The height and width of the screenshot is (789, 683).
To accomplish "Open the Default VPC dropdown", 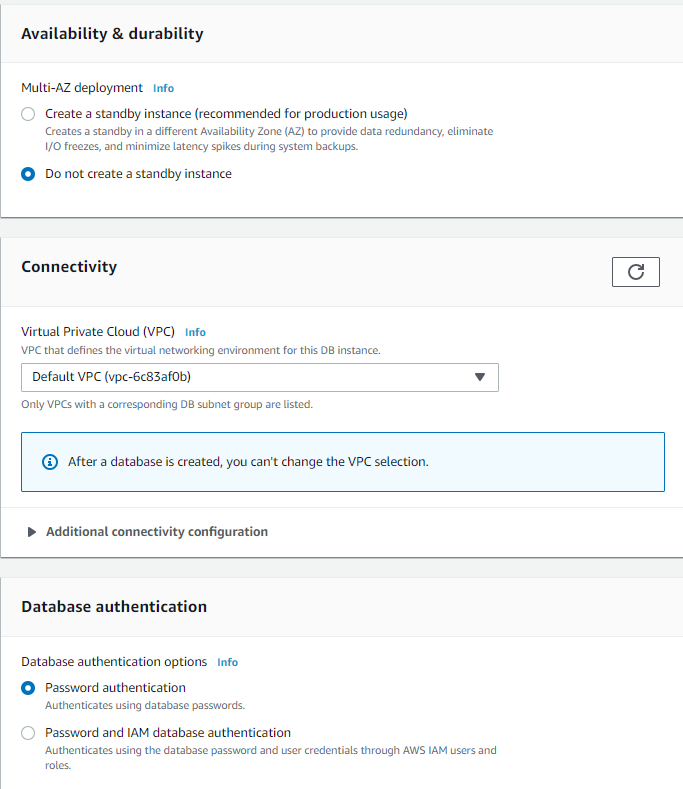I will [x=260, y=377].
